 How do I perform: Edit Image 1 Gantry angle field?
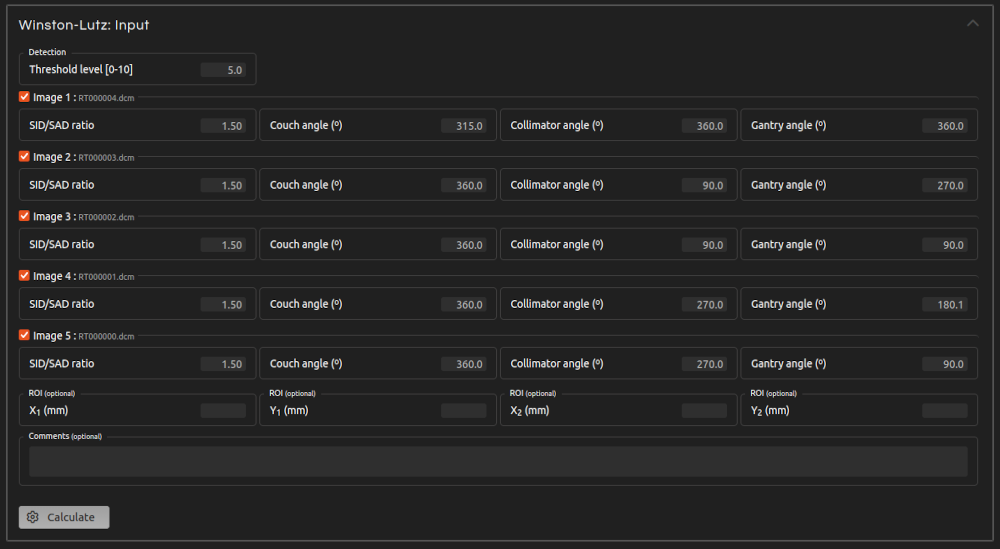(x=945, y=126)
